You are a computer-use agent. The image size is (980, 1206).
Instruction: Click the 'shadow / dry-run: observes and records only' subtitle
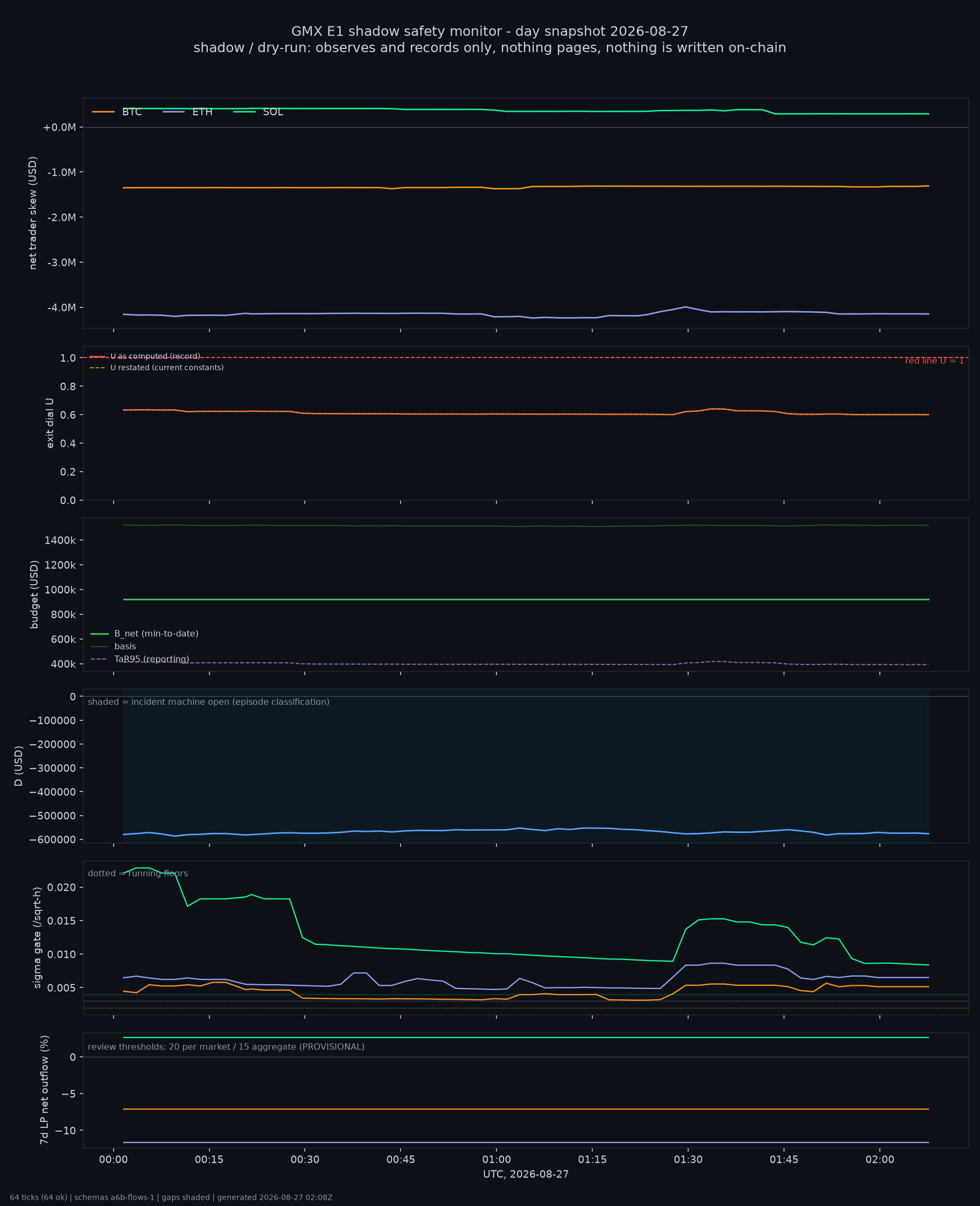coord(489,48)
